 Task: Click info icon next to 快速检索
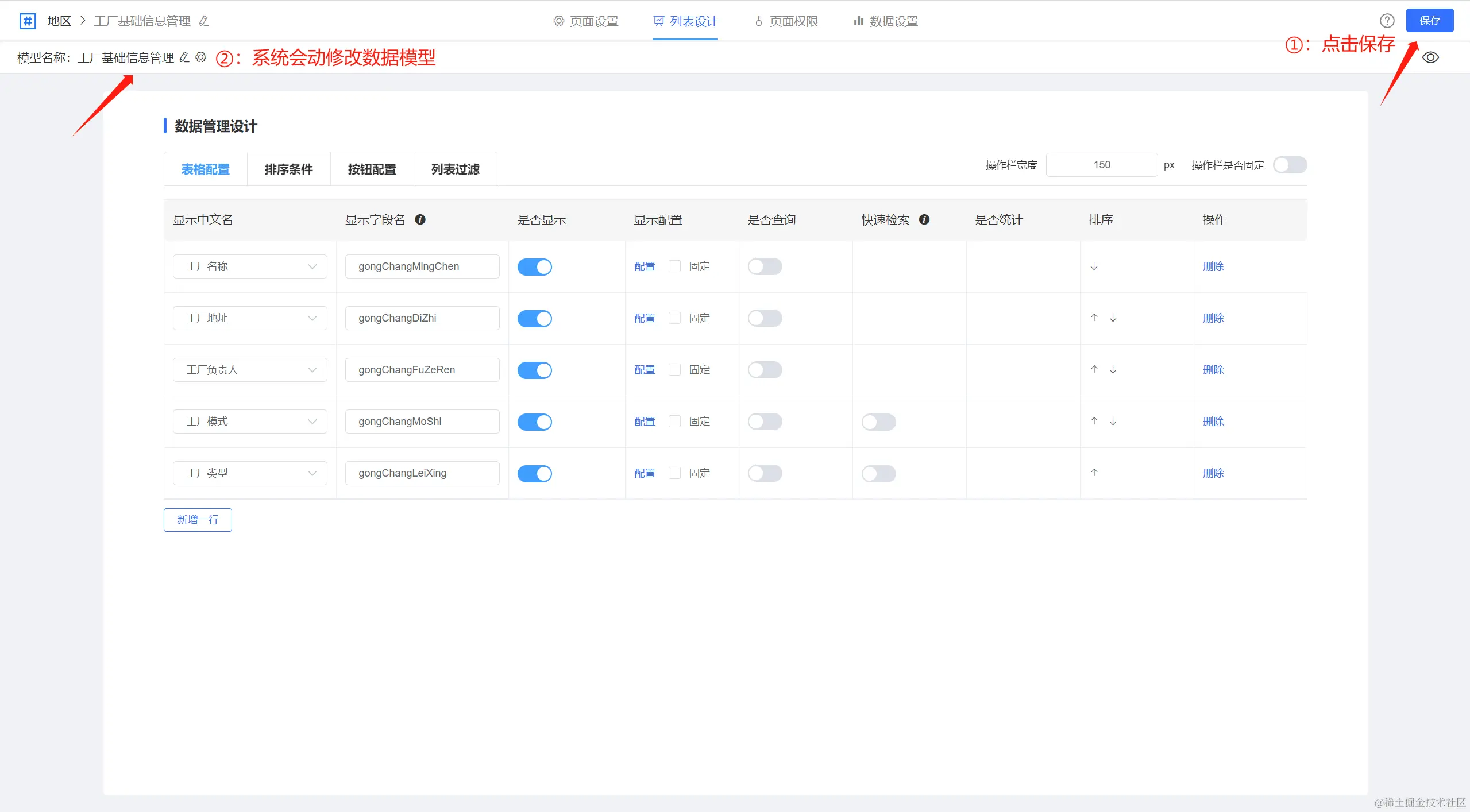[x=924, y=219]
